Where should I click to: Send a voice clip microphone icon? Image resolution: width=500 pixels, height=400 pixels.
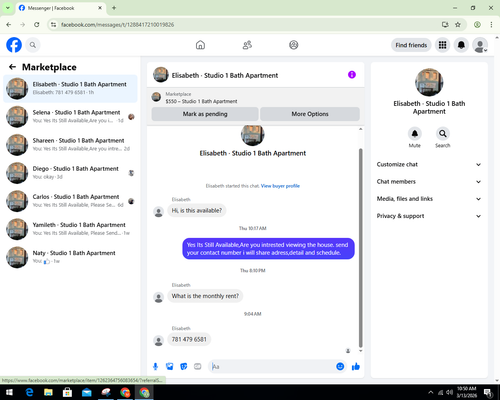click(x=155, y=367)
